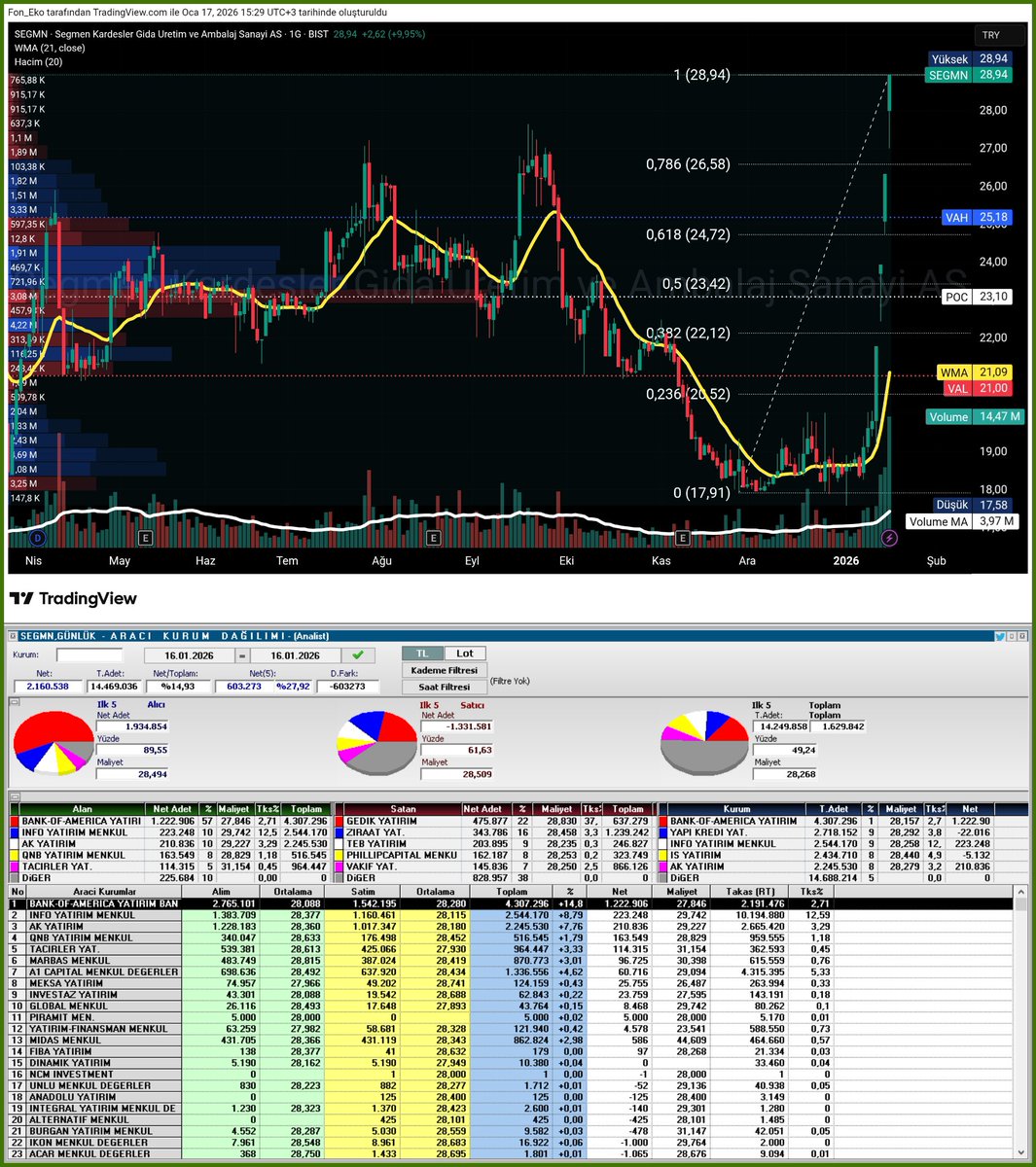Image resolution: width=1036 pixels, height=1167 pixels.
Task: Sort by Araci Kurumlar column header
Action: [x=105, y=891]
